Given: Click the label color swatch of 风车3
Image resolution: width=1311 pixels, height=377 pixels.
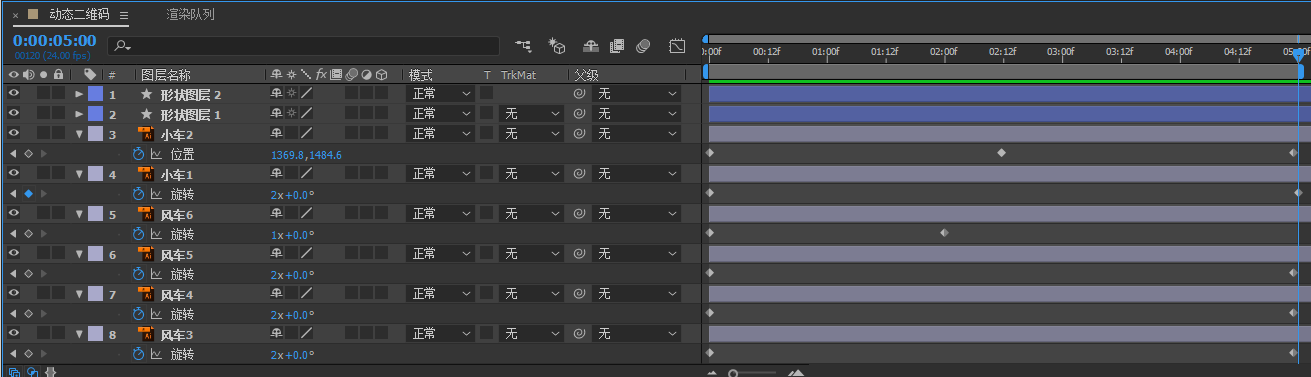Looking at the screenshot, I should coord(96,334).
